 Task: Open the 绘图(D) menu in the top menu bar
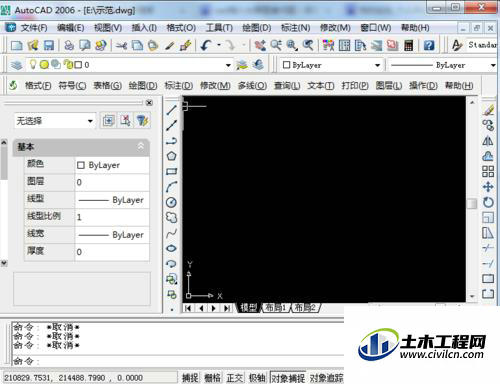point(256,28)
